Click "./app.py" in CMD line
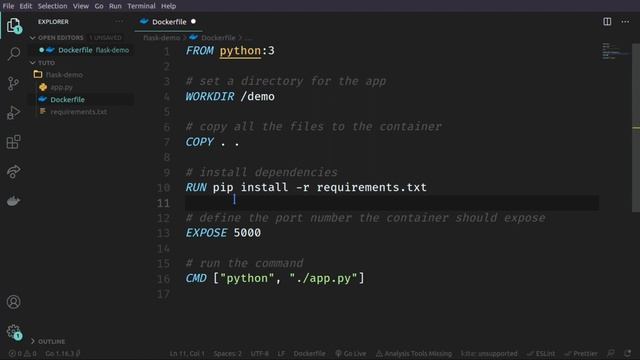 [323, 278]
